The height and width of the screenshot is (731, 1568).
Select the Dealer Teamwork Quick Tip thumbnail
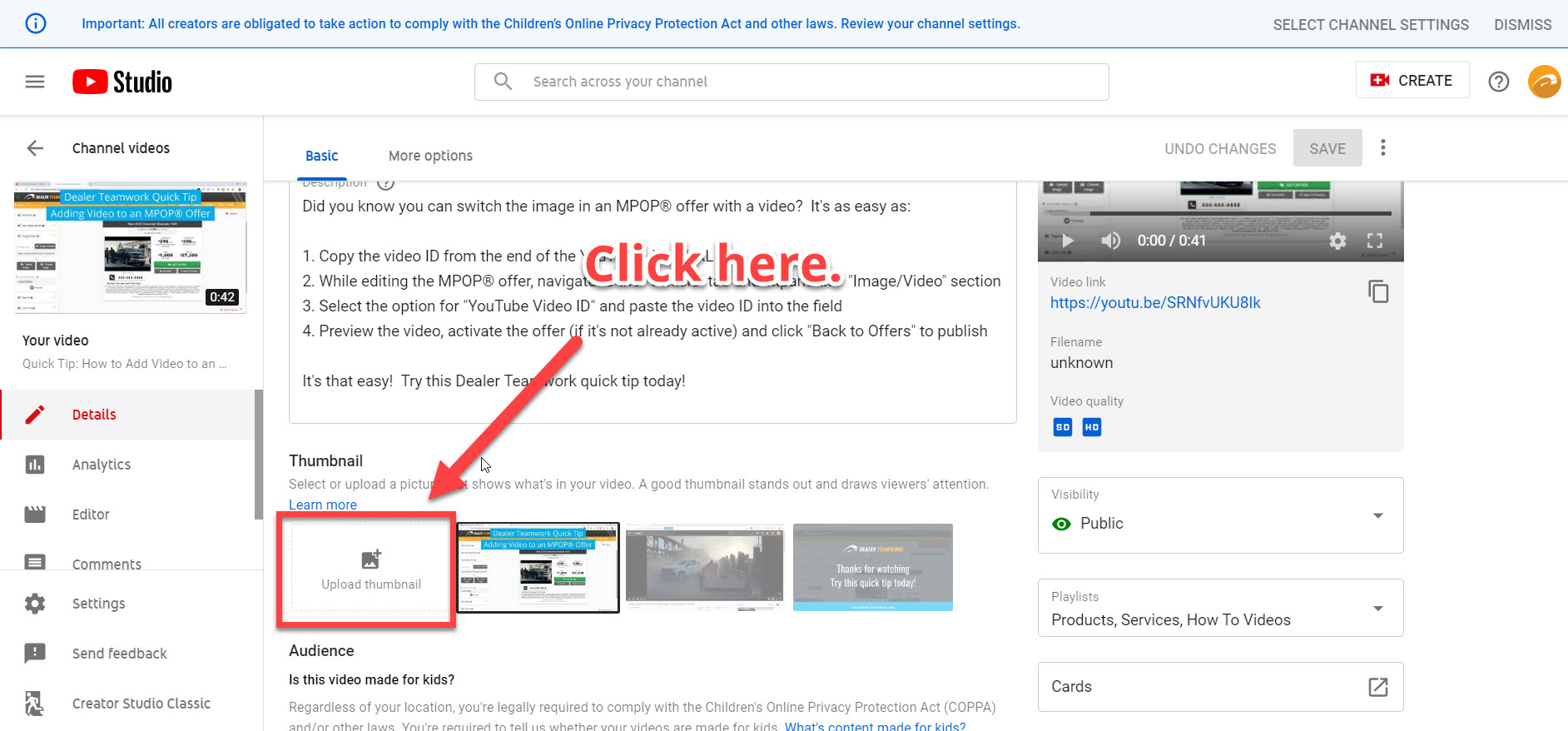click(x=538, y=567)
